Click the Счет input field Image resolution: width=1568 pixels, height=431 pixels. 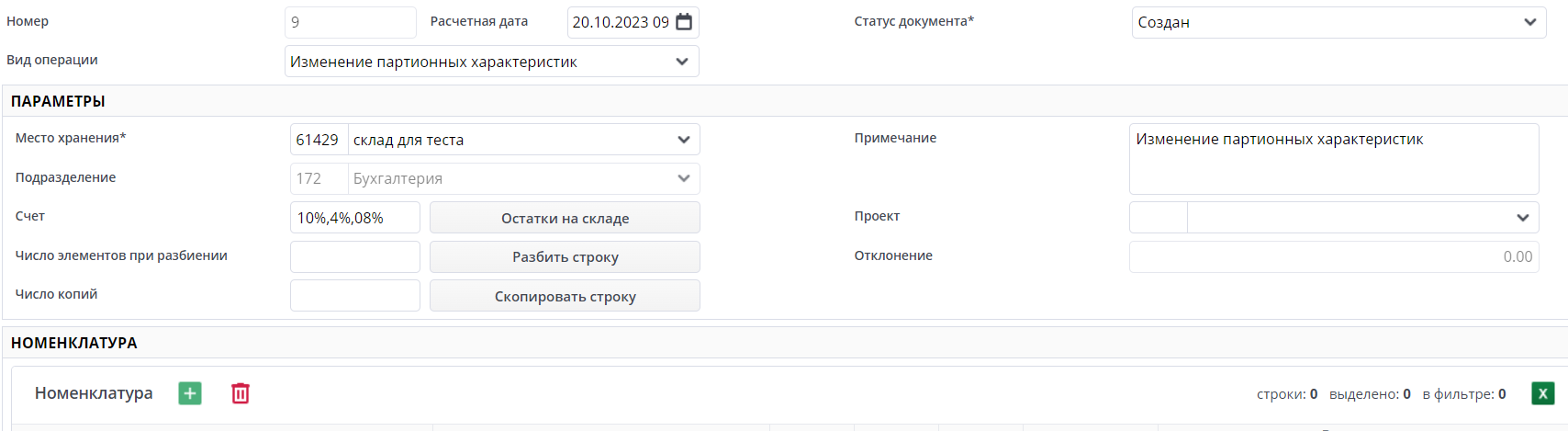[x=354, y=218]
